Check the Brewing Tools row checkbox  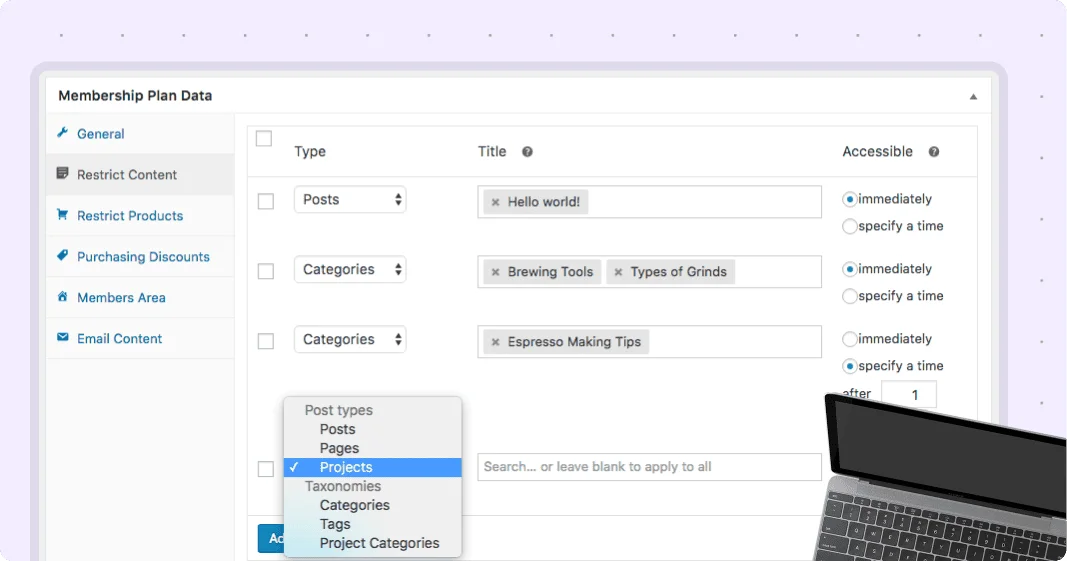[266, 271]
